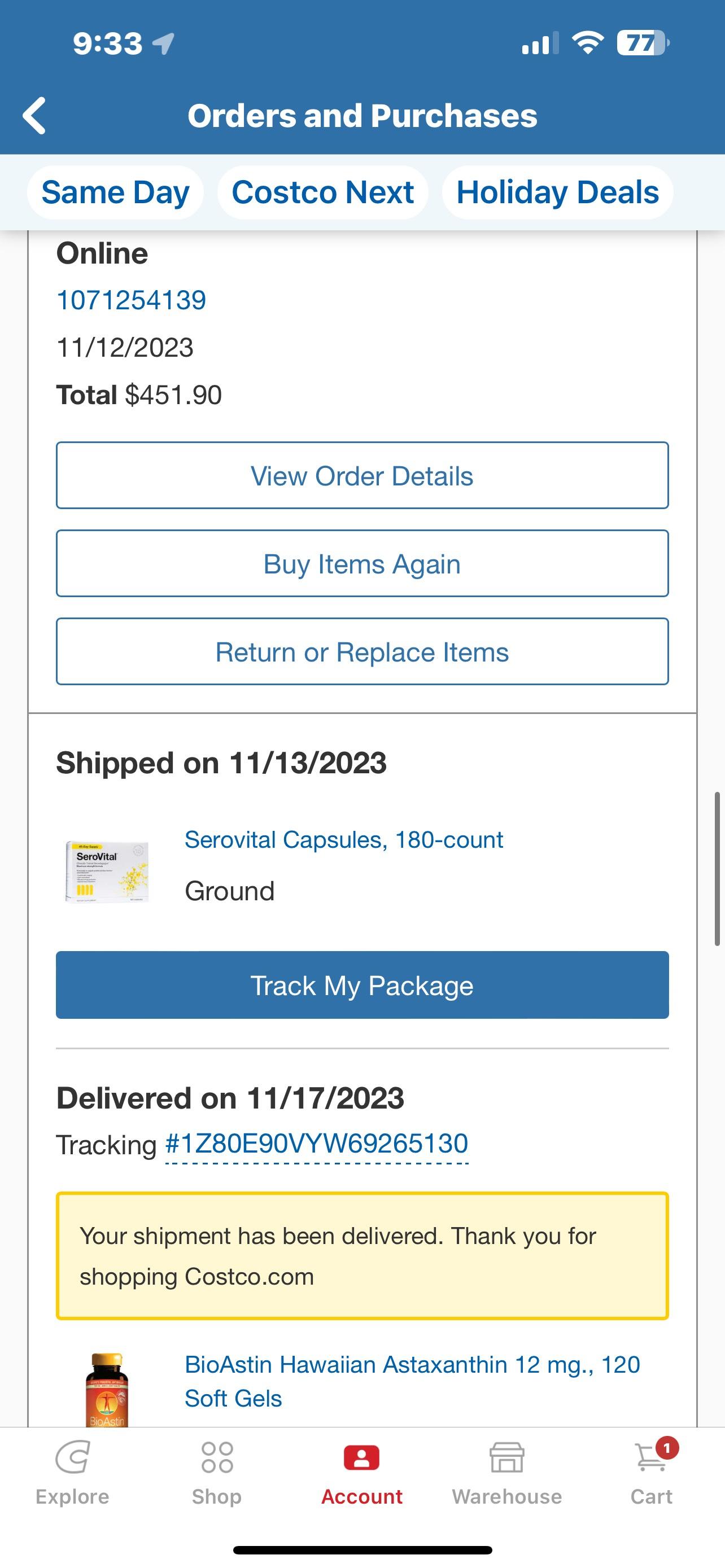Open order number 1071254139
The image size is (725, 1568).
(132, 300)
